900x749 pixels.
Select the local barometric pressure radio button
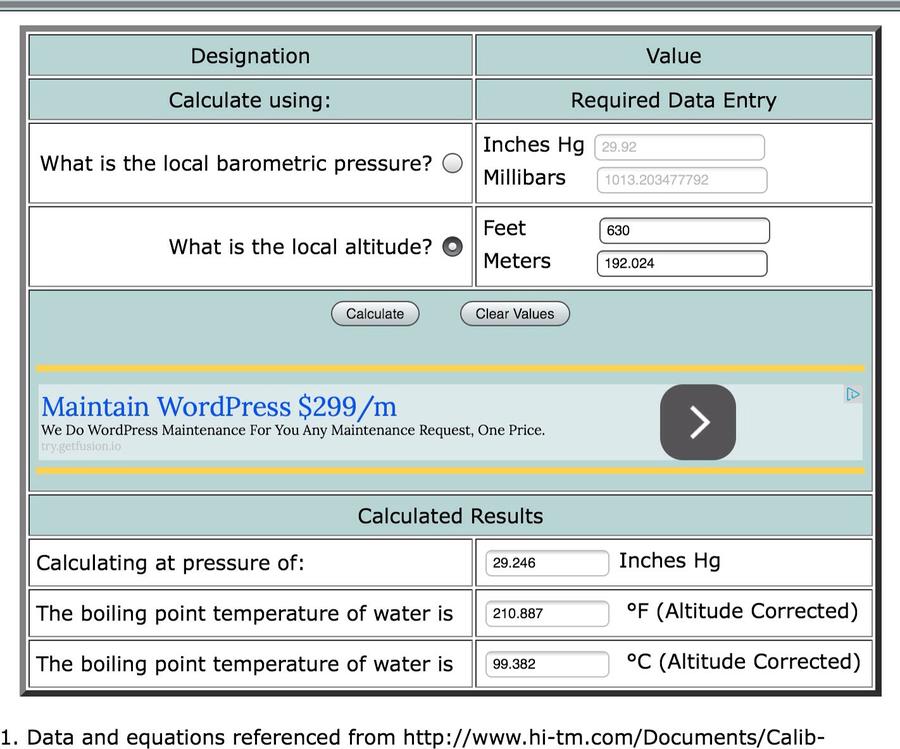coord(452,164)
